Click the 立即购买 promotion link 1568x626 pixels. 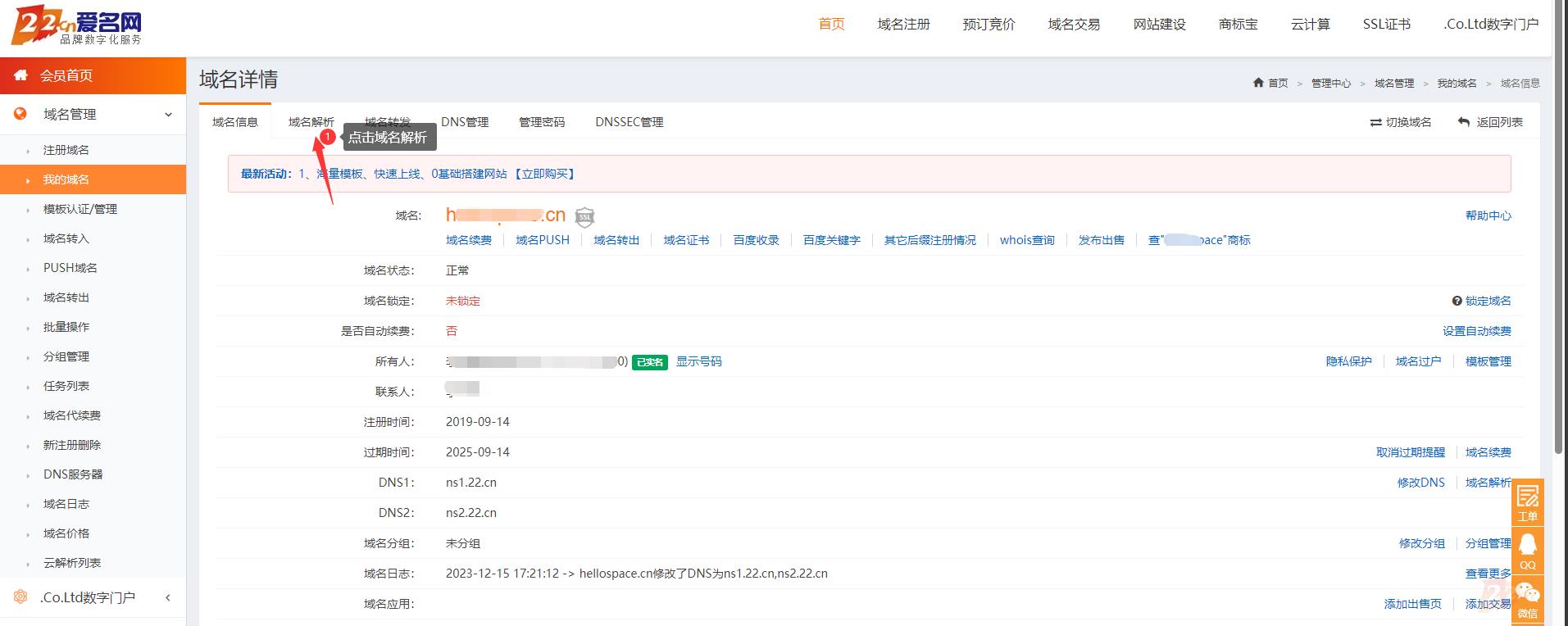545,174
